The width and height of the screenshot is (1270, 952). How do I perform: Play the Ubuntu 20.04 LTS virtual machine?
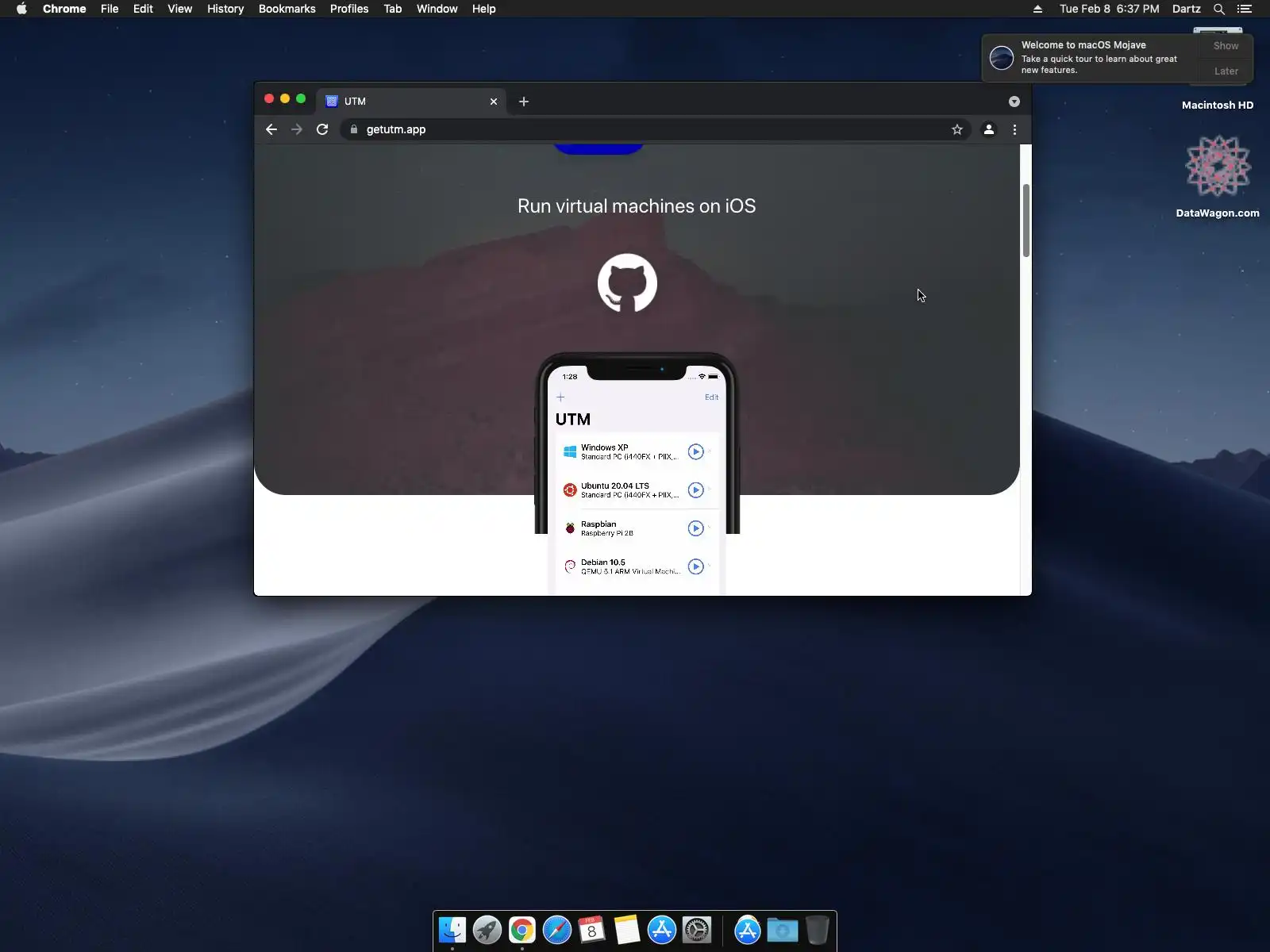coord(695,490)
